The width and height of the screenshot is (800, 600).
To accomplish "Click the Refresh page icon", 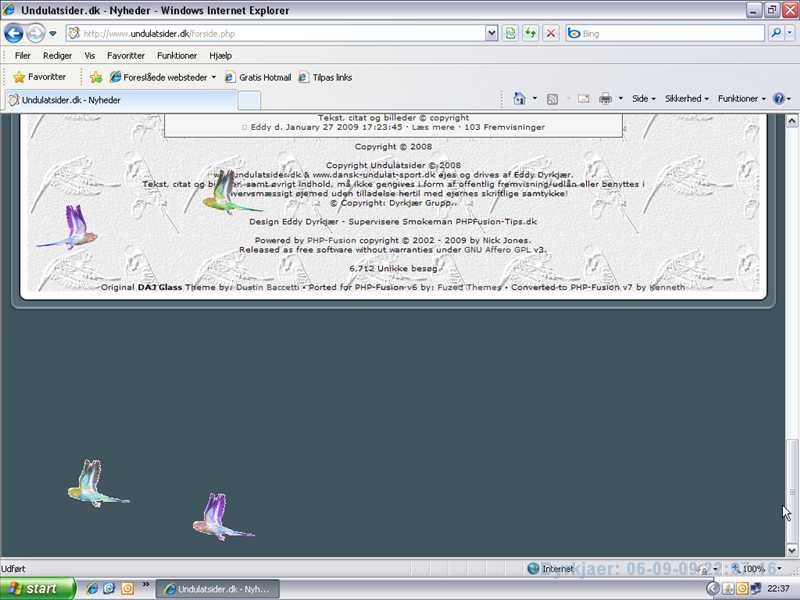I will pos(511,33).
